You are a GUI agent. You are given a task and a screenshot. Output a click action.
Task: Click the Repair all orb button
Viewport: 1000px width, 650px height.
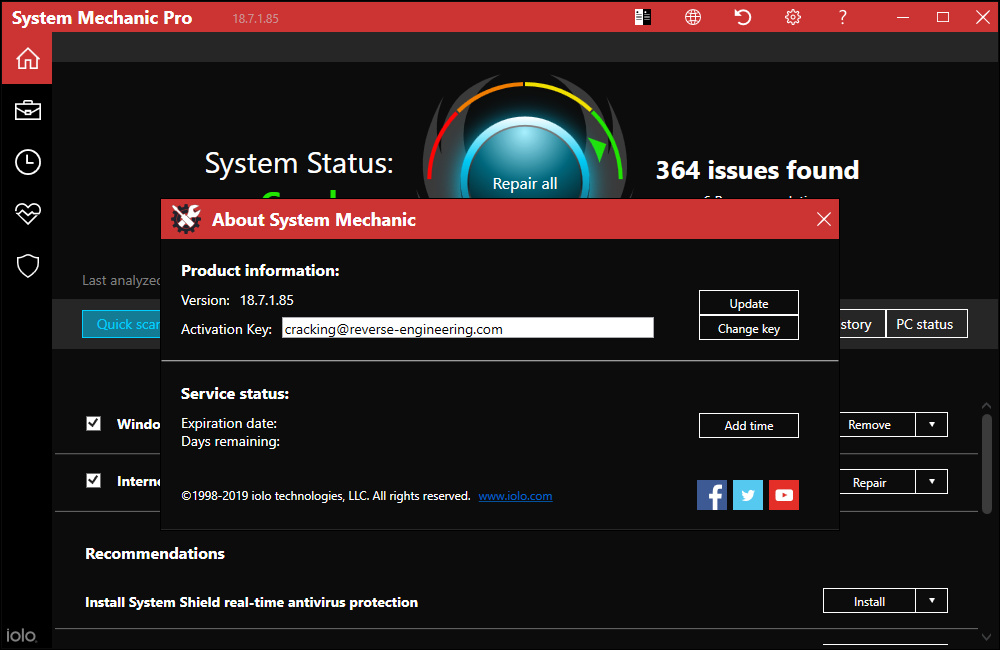(x=525, y=159)
